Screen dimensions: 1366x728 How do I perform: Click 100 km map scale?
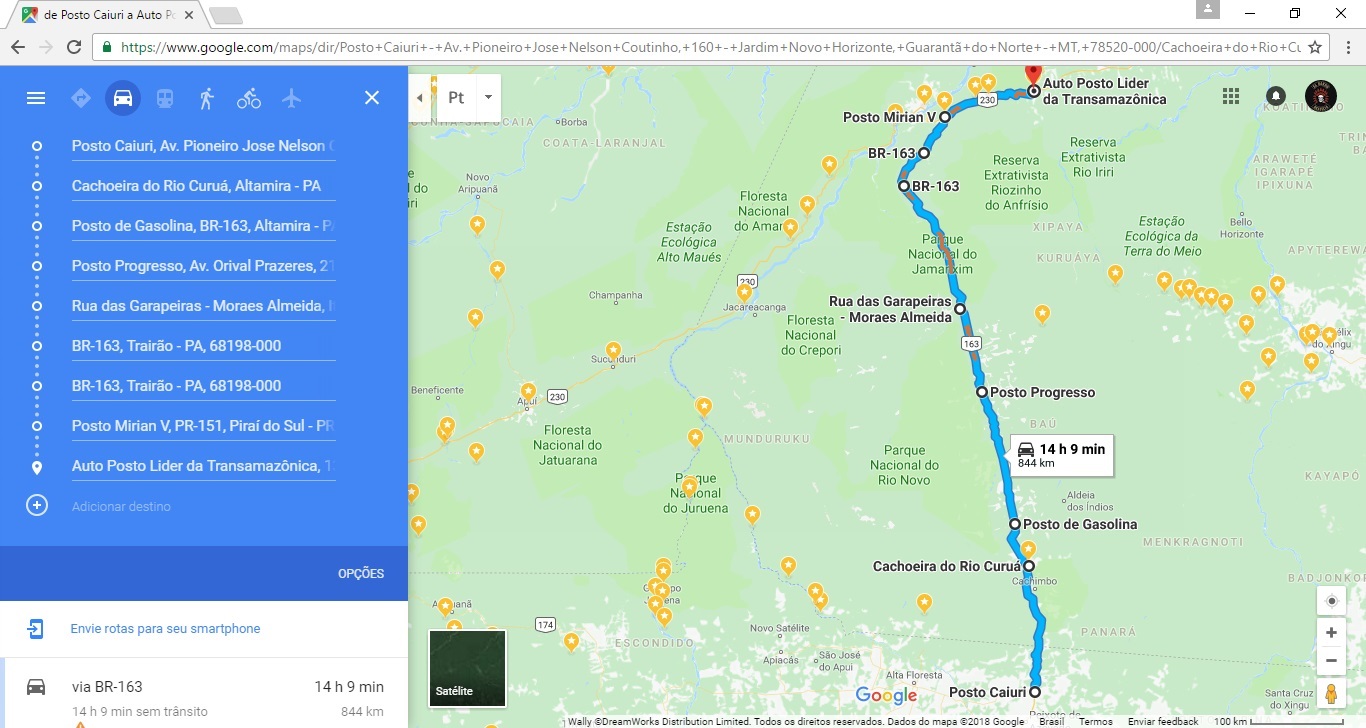[1277, 721]
